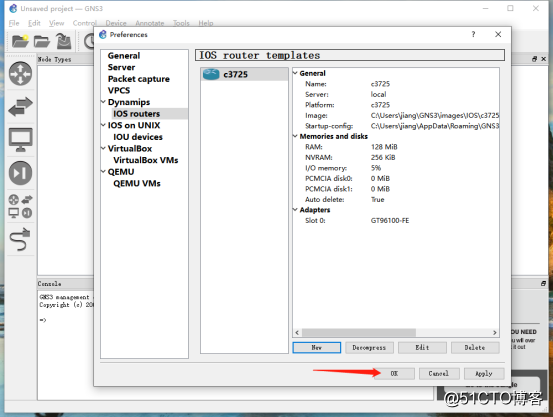Viewport: 553px width, 417px height.
Task: Browse all devices sidebar icon
Action: [20, 206]
